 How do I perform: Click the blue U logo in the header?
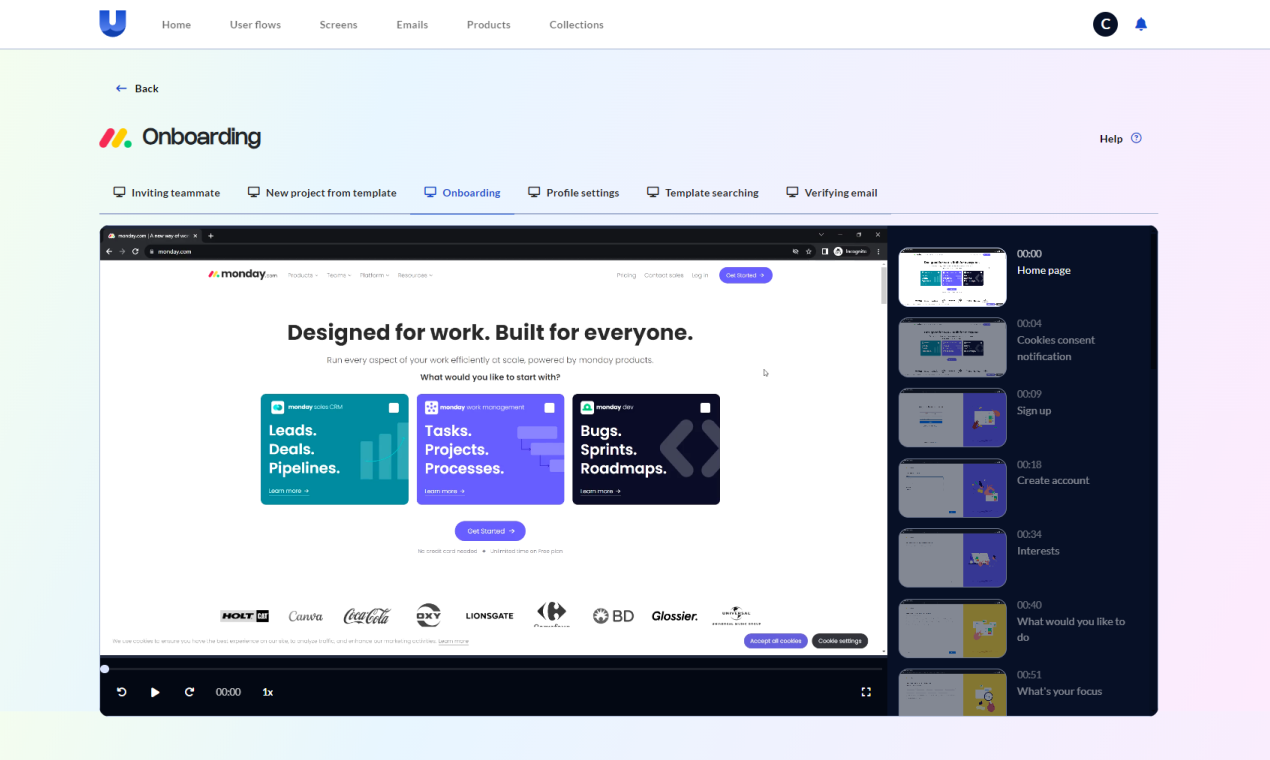pos(113,24)
